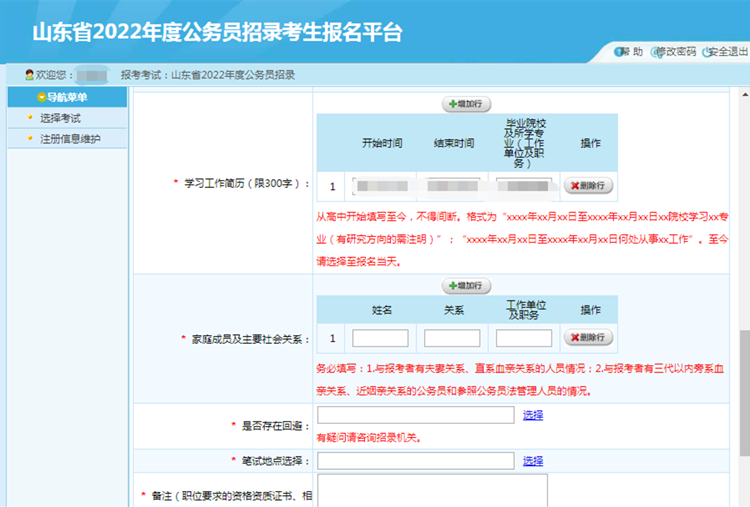Select 选择考试 in the navigation menu
The image size is (750, 507).
click(60, 118)
